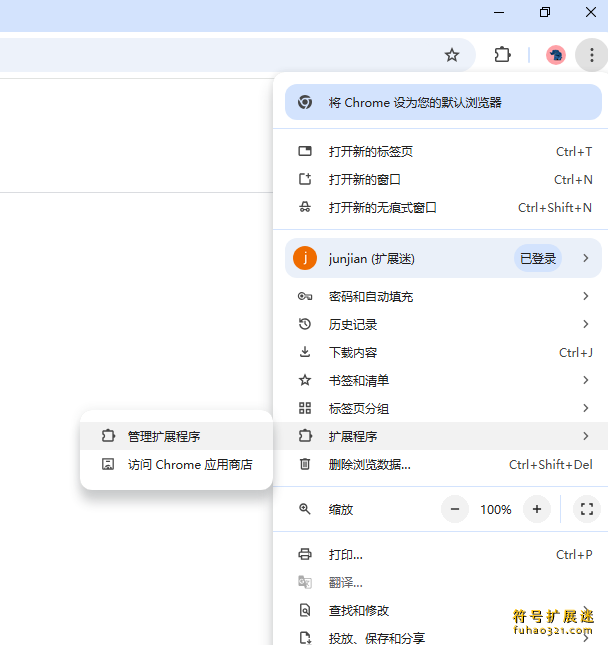This screenshot has width=608, height=645.
Task: Click the grid icon for tab groups
Action: point(305,408)
